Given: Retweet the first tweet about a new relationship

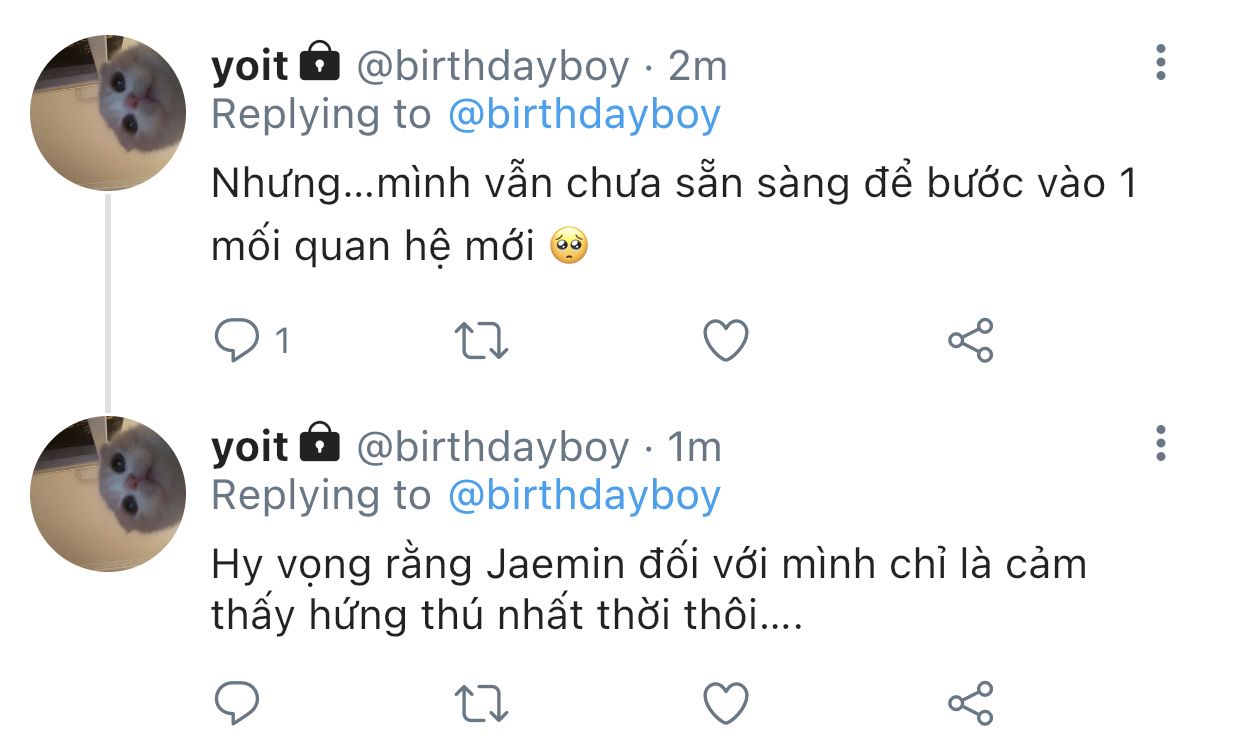Looking at the screenshot, I should (x=482, y=341).
